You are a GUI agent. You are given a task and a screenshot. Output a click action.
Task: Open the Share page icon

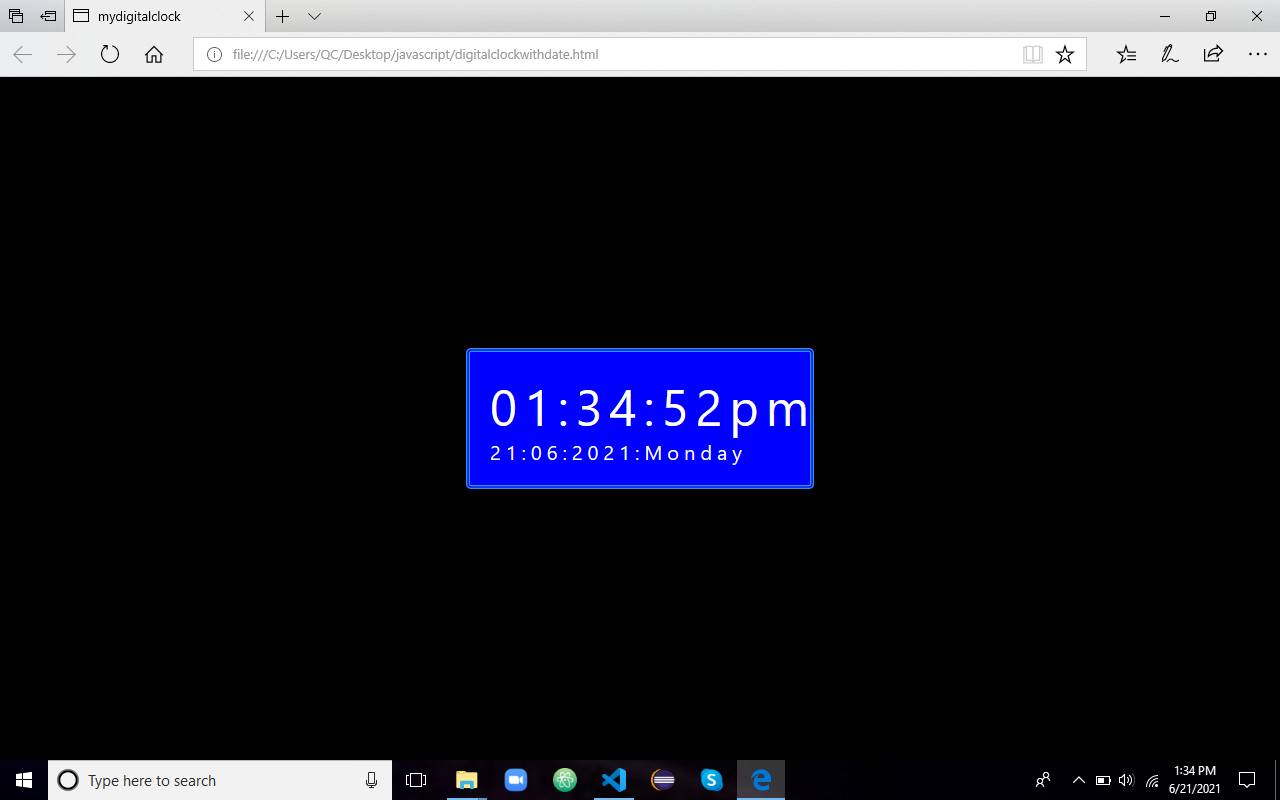click(1213, 55)
